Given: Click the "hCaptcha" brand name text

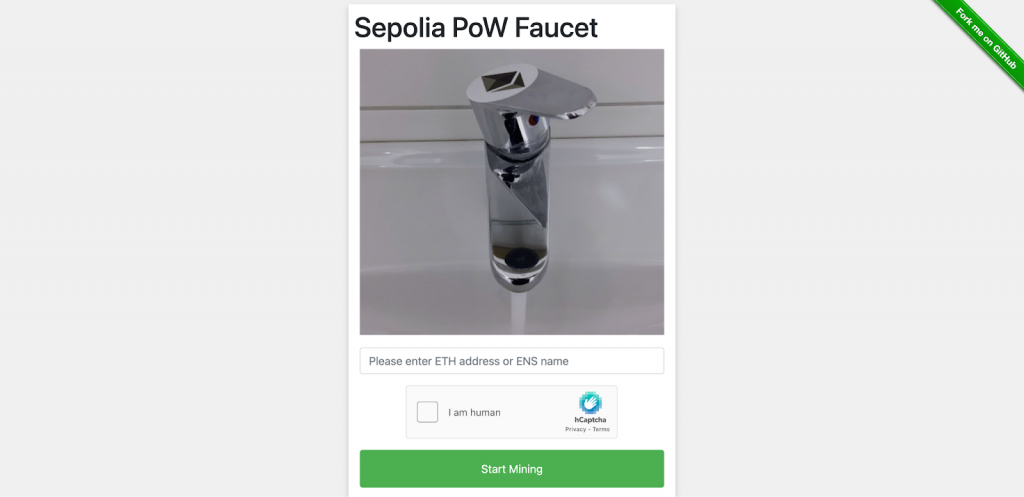Looking at the screenshot, I should [x=590, y=420].
